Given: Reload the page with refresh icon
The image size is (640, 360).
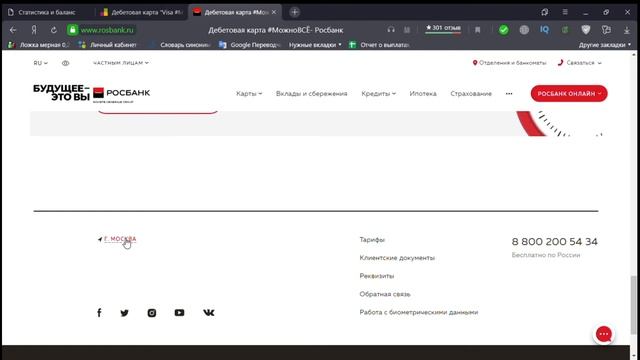Looking at the screenshot, I should (x=53, y=30).
